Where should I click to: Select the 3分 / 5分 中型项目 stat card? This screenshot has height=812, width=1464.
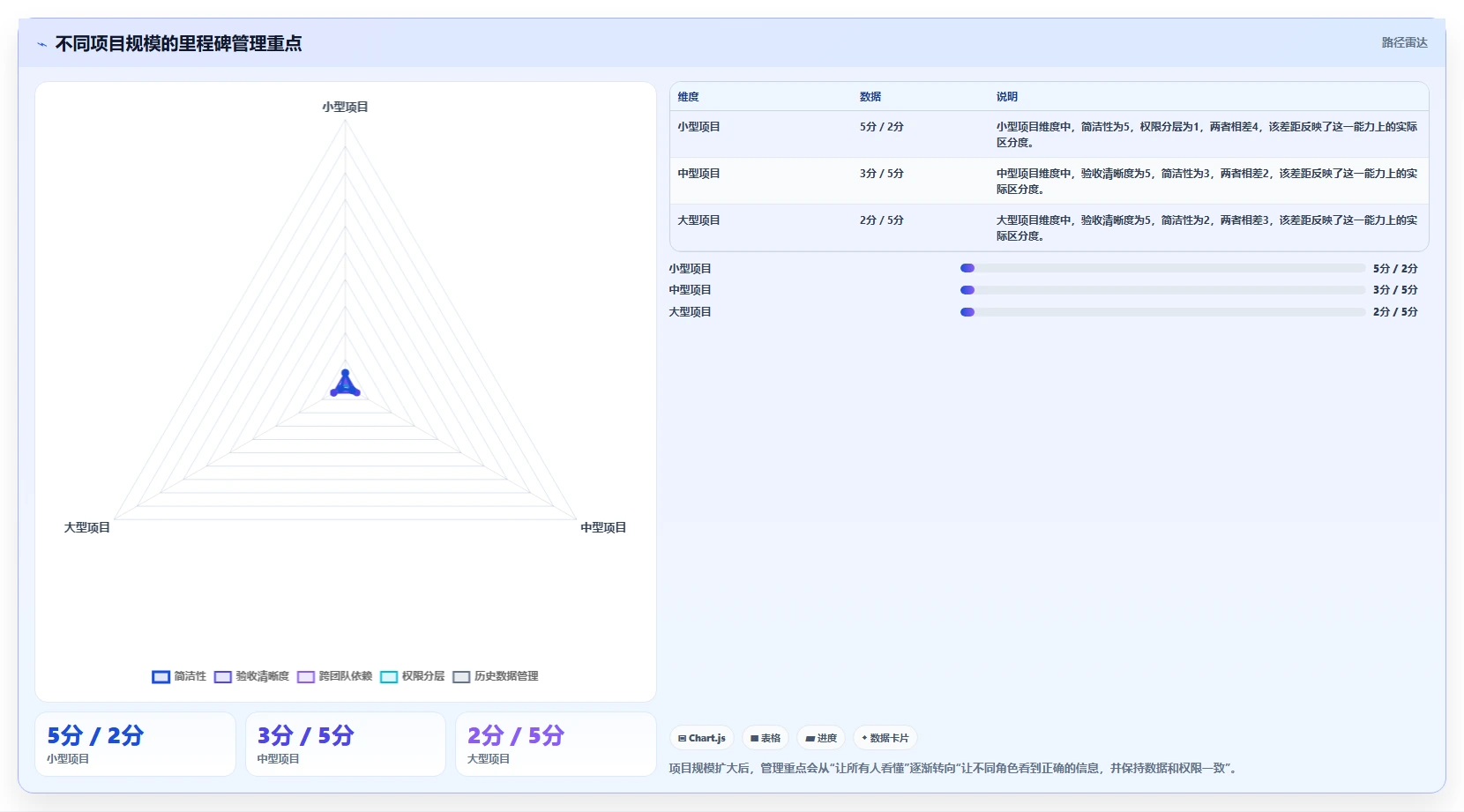point(345,744)
